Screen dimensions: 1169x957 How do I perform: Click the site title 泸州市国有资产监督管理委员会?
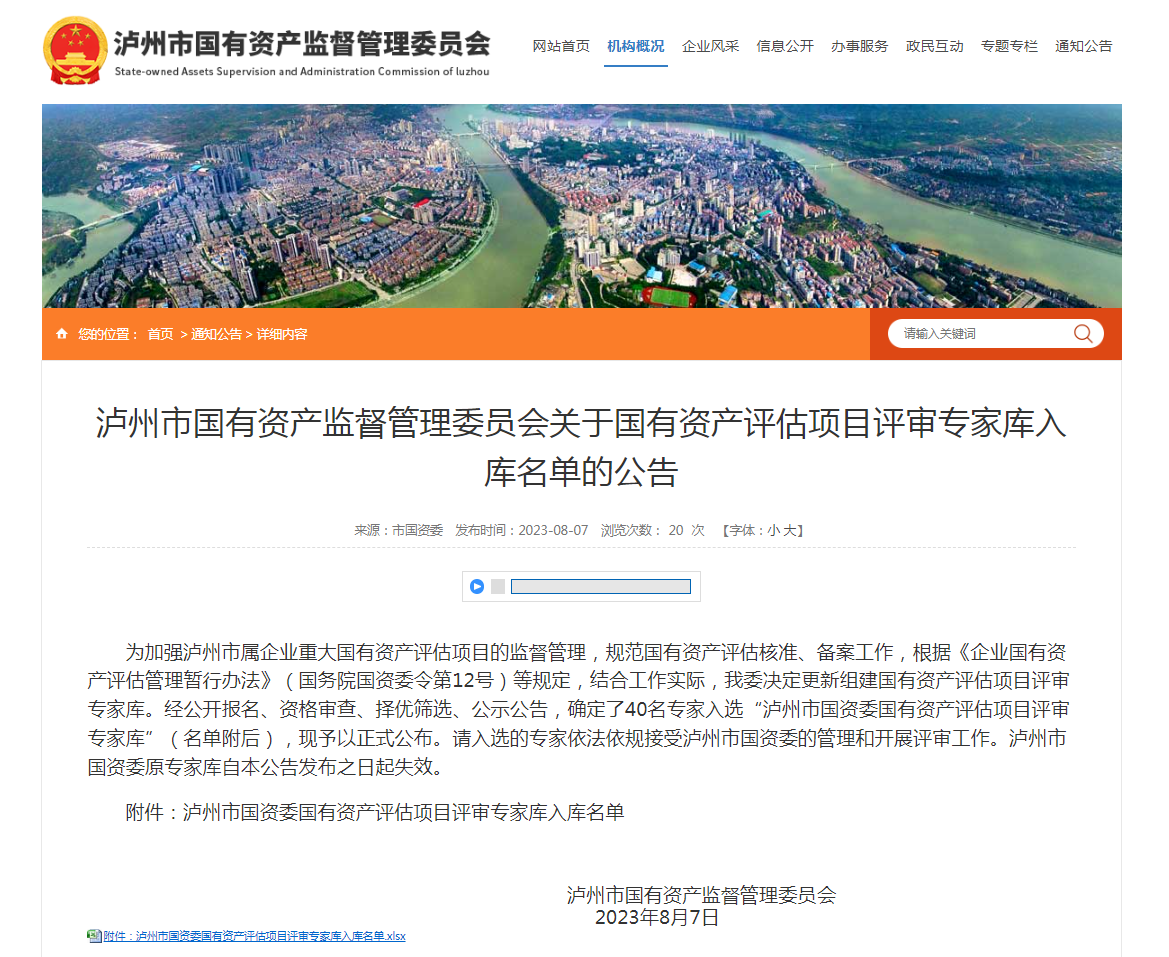302,43
